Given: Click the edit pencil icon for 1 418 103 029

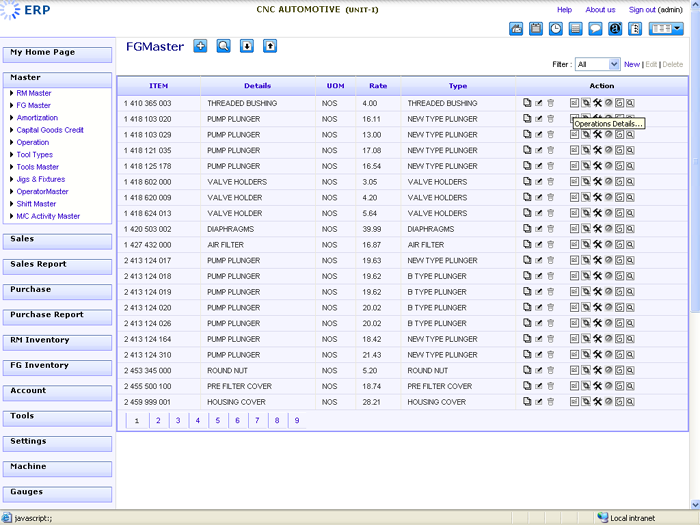Looking at the screenshot, I should point(539,135).
